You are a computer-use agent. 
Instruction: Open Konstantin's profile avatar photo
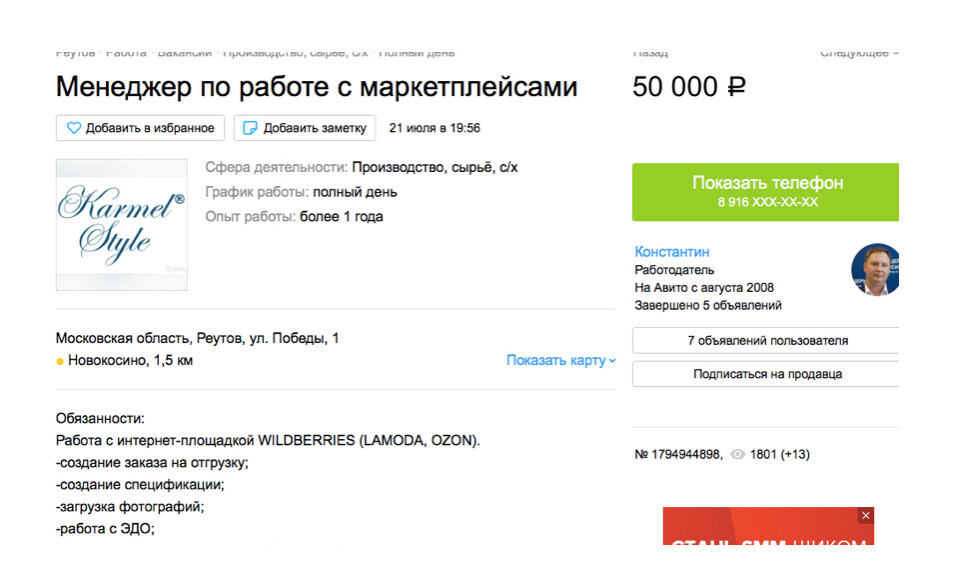876,270
